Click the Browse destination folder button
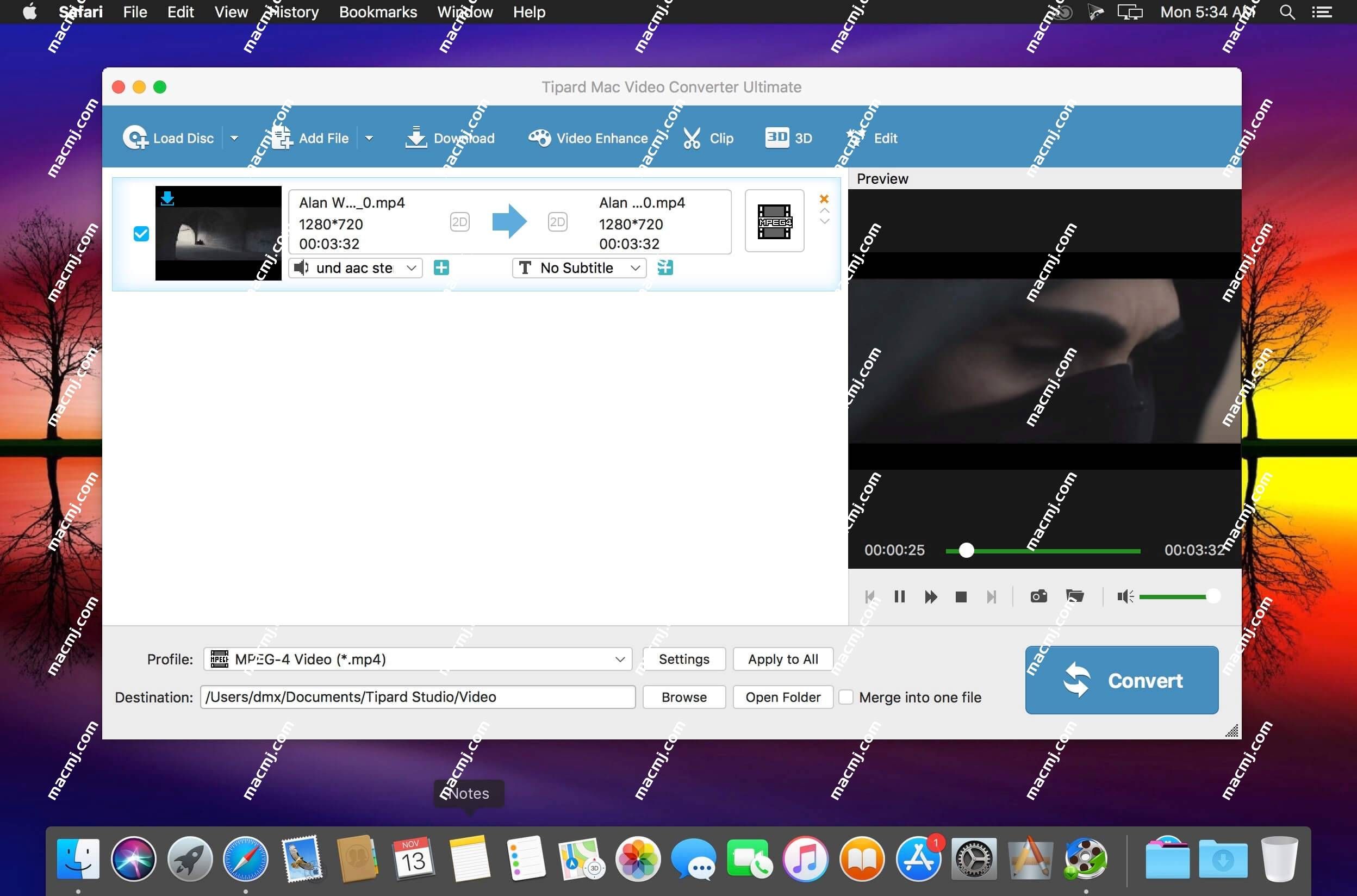Viewport: 1357px width, 896px height. click(x=684, y=697)
